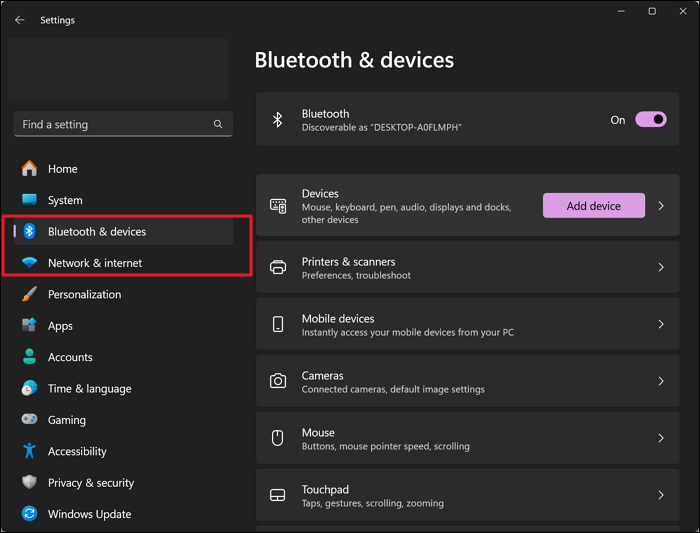Click the Windows Update refresh icon

click(x=29, y=514)
